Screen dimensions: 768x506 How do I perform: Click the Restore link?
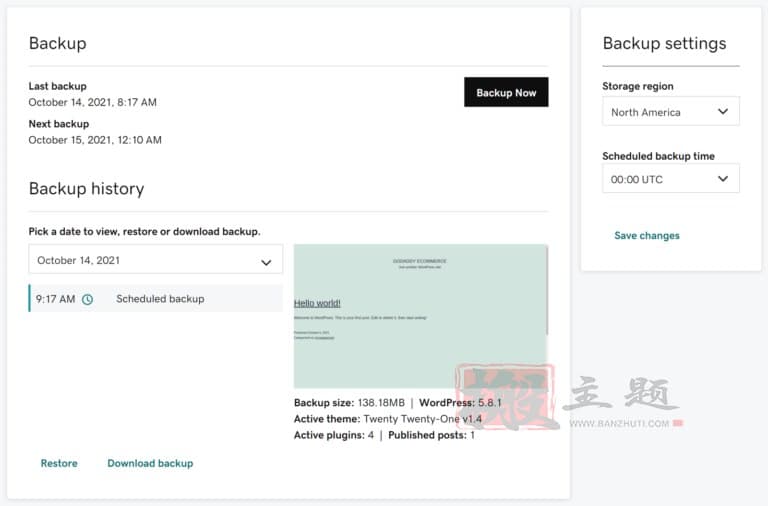[59, 463]
